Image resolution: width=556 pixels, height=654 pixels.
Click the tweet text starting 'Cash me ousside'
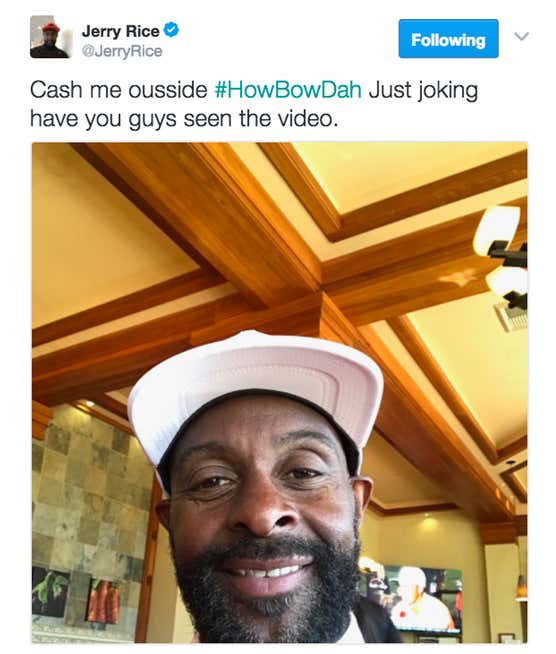254,104
